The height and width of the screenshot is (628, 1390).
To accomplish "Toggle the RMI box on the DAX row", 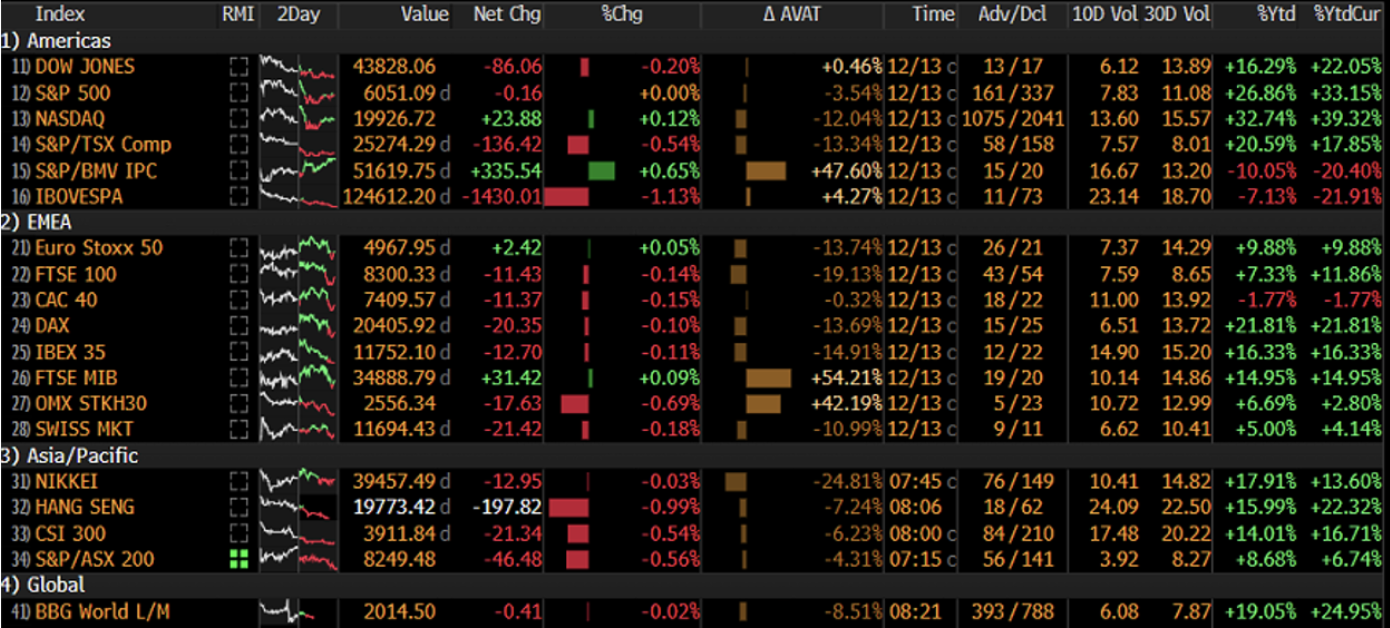I will pyautogui.click(x=237, y=326).
